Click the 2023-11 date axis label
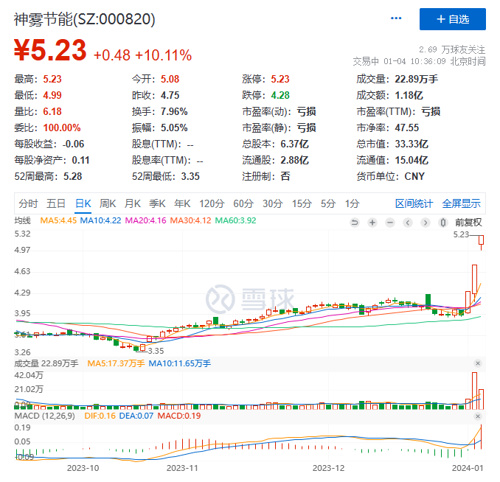The height and width of the screenshot is (482, 500). click(x=182, y=468)
